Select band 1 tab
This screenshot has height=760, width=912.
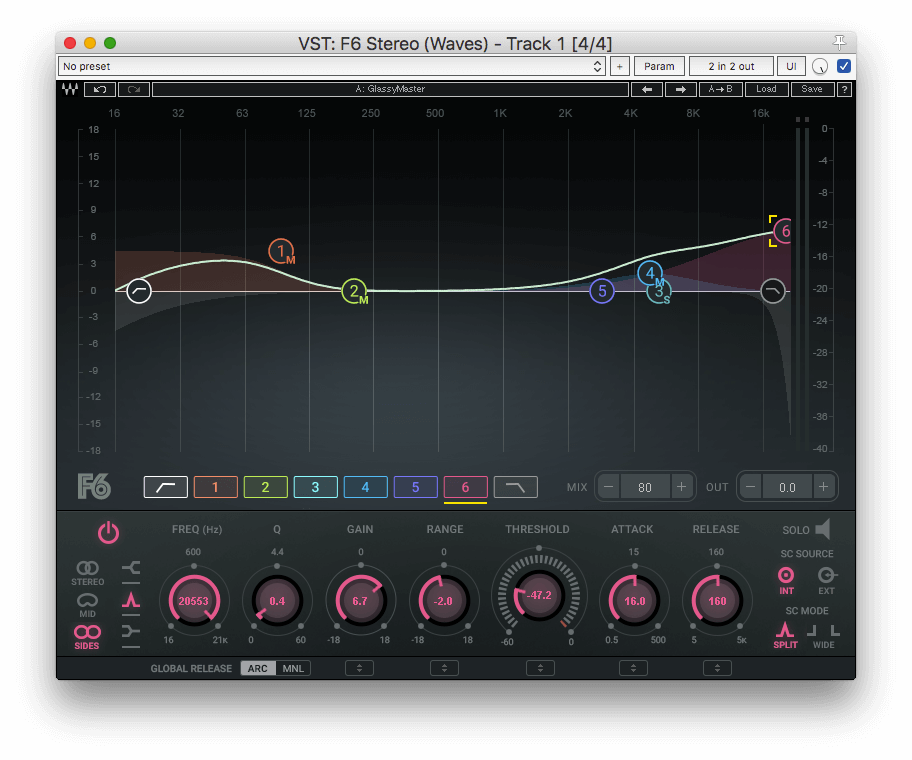(x=216, y=487)
